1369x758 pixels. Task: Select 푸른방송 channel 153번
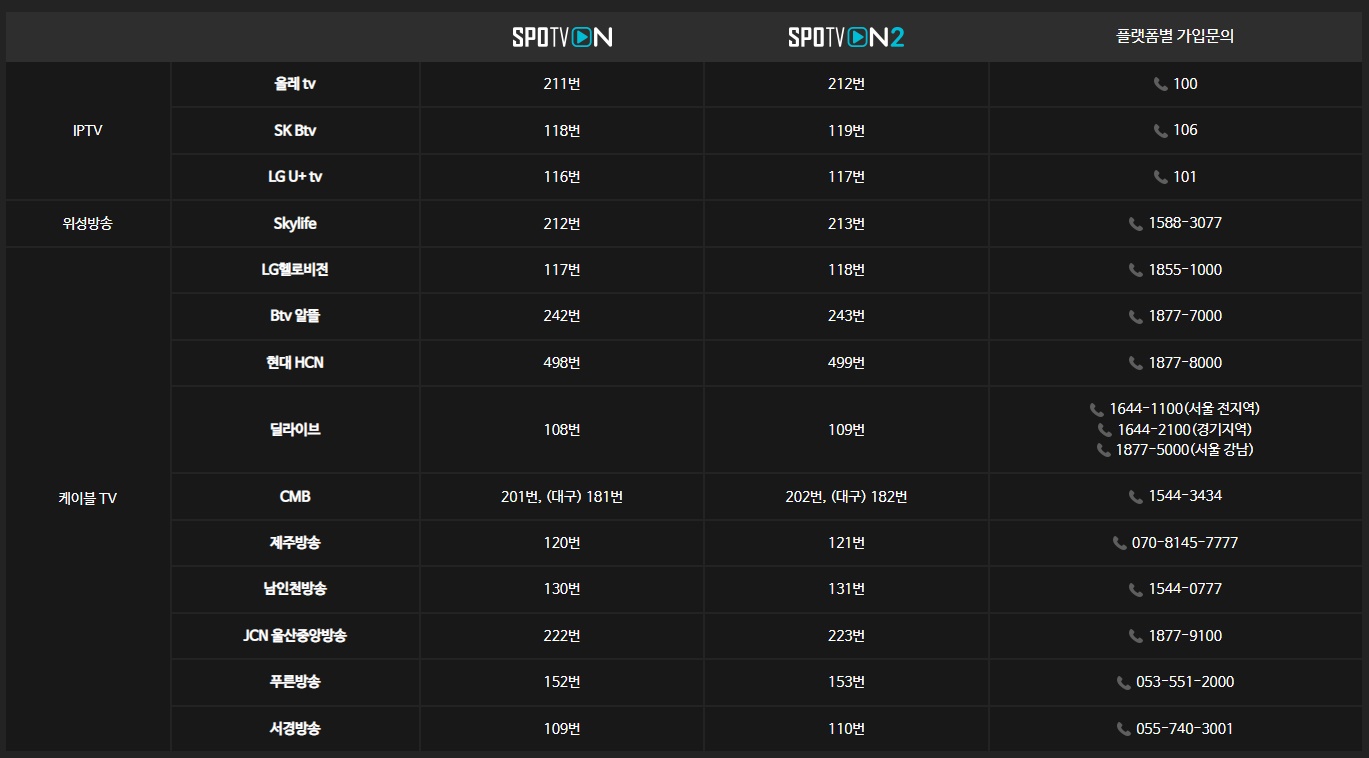[x=846, y=682]
